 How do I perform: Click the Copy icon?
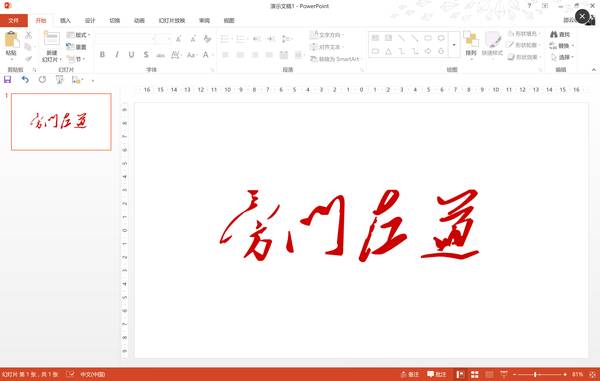tap(28, 47)
